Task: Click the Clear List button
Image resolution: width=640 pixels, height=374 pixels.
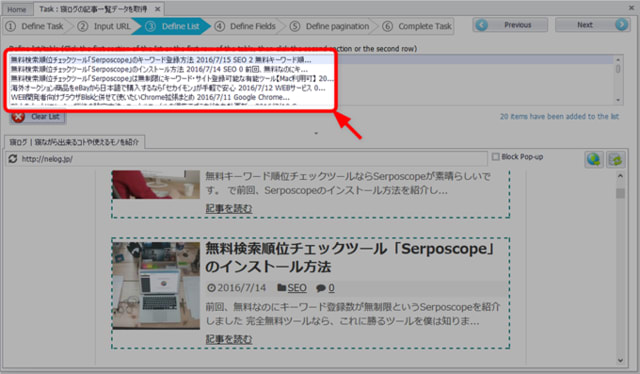Action: 37,117
